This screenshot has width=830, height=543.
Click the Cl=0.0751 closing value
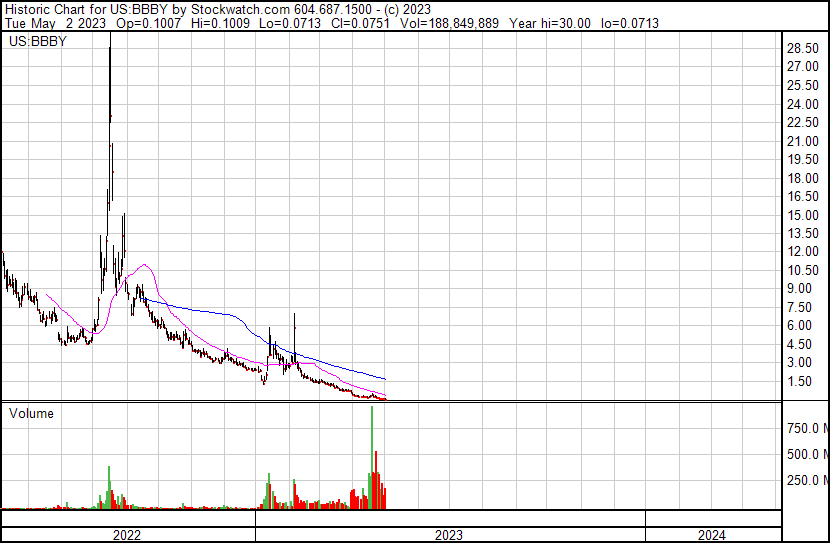(x=360, y=23)
